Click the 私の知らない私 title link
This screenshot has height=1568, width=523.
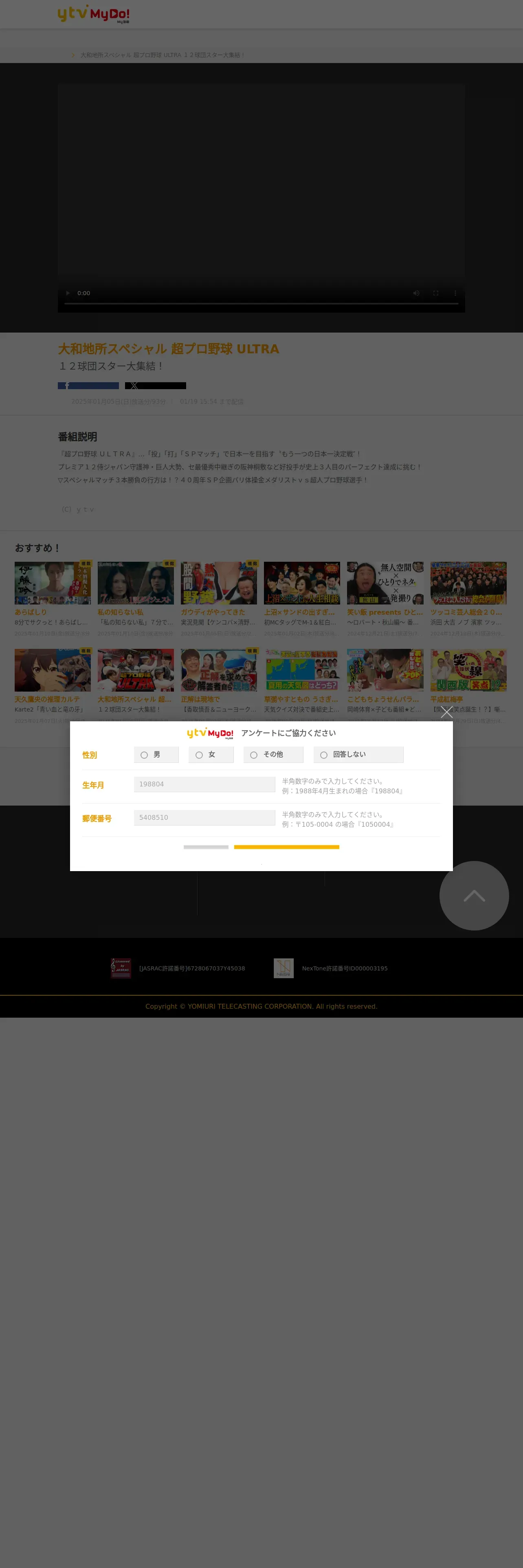121,612
